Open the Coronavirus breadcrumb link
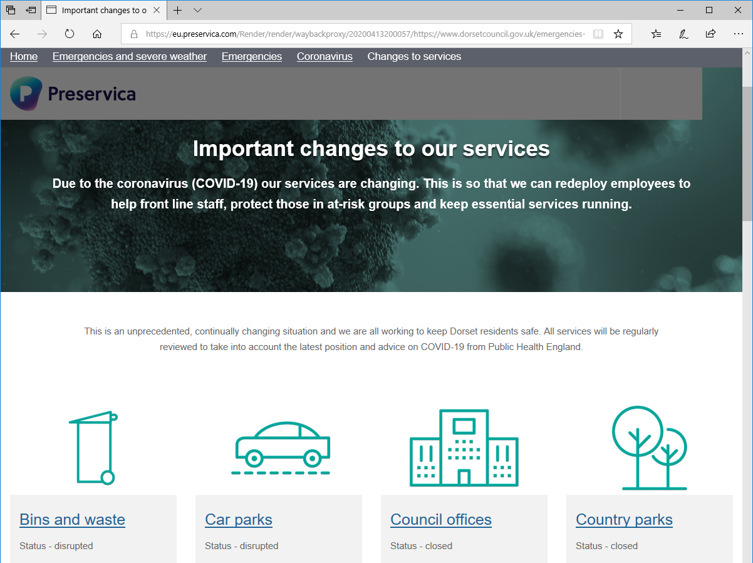Image resolution: width=753 pixels, height=563 pixels. [325, 57]
